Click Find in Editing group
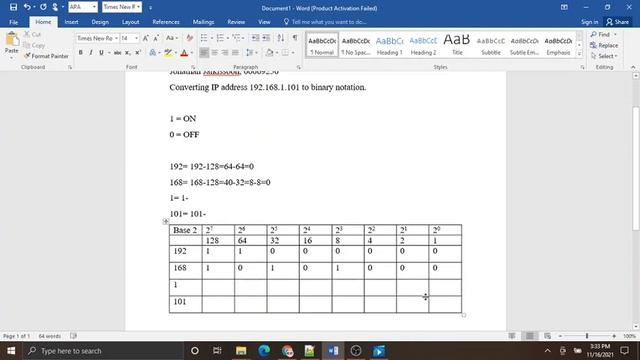Screen dimensions: 640x360 tap(600, 35)
